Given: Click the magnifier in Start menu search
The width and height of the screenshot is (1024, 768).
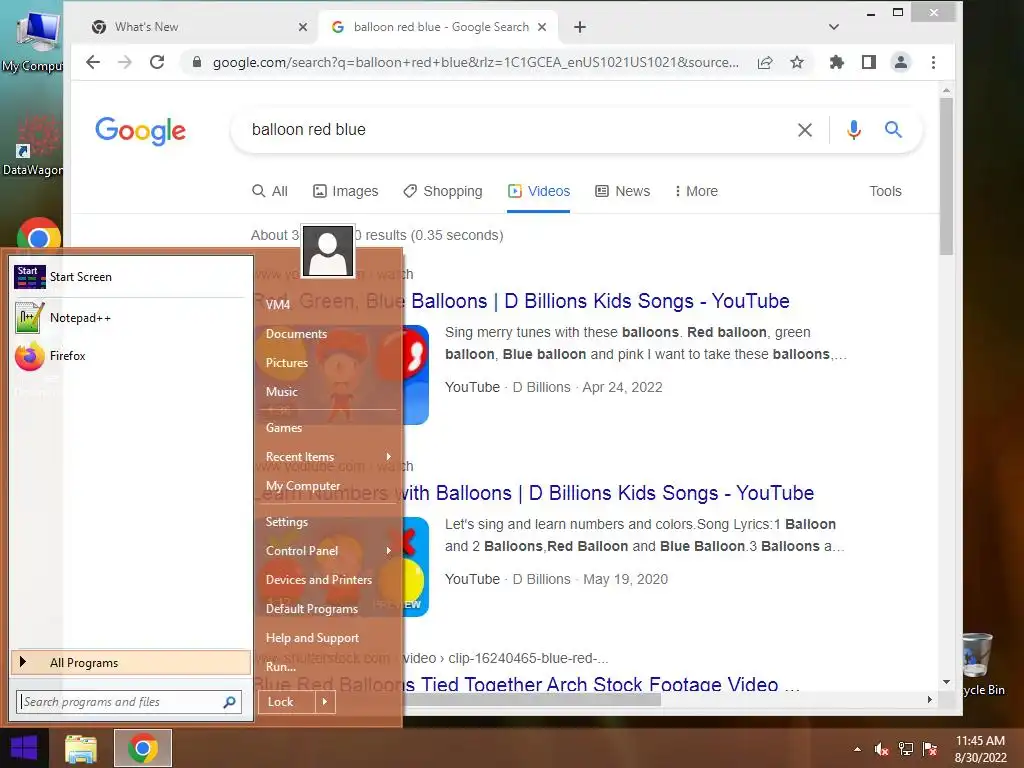Looking at the screenshot, I should pos(229,702).
